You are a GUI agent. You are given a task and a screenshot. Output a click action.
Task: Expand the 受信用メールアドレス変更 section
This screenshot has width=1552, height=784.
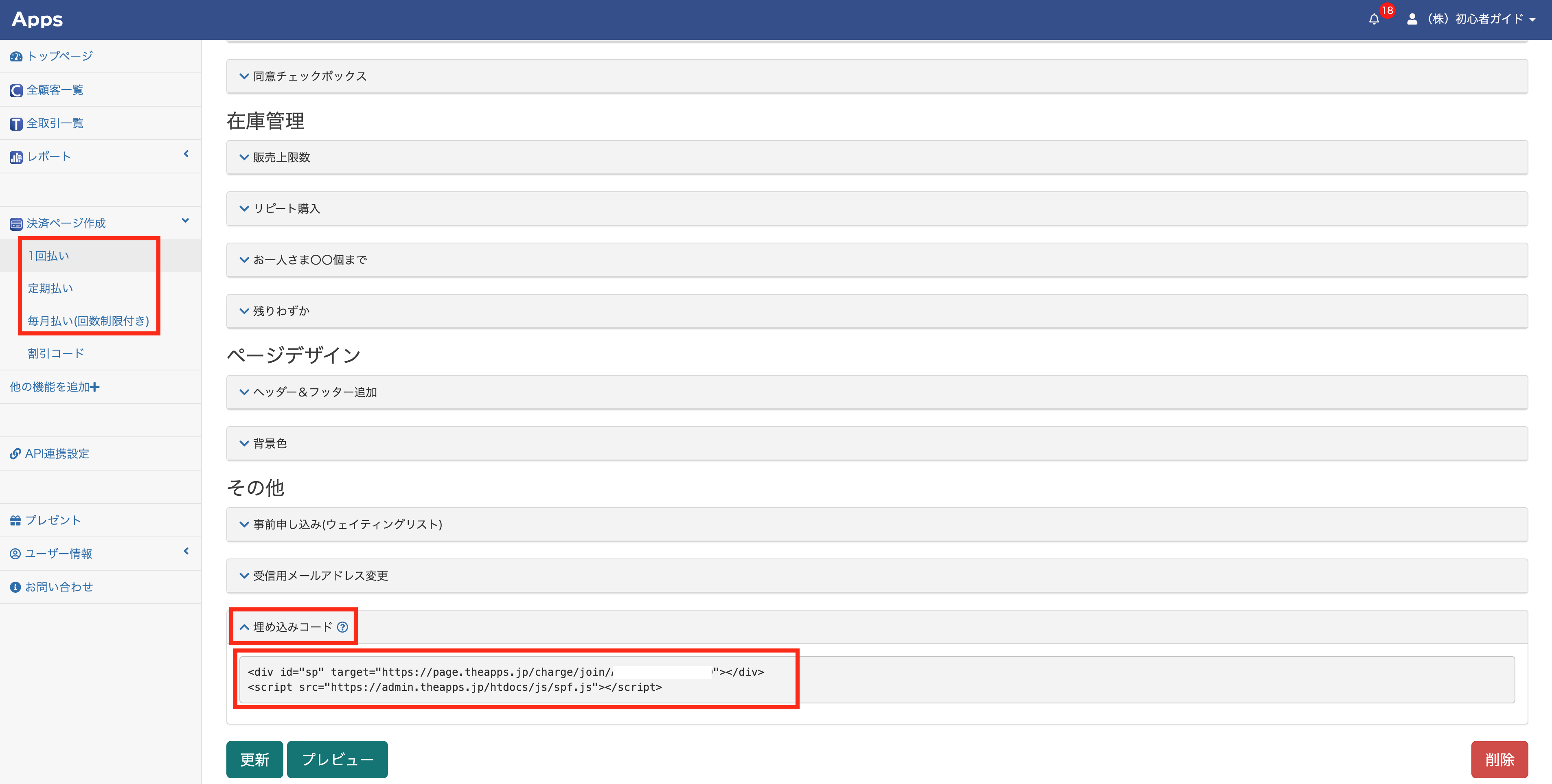pos(877,576)
